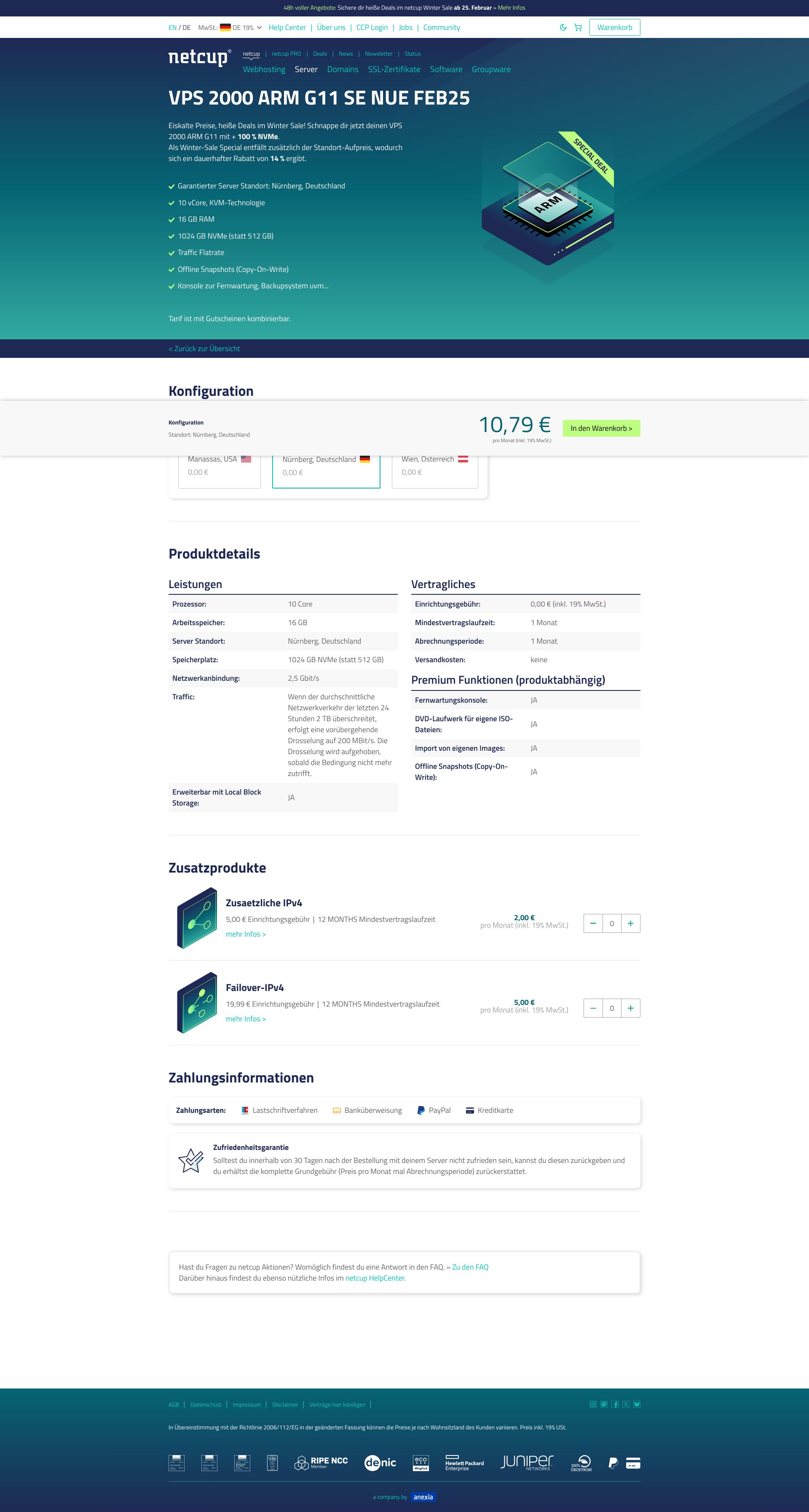Open netcup X icon in footer
This screenshot has width=809, height=1512.
pyautogui.click(x=626, y=1405)
